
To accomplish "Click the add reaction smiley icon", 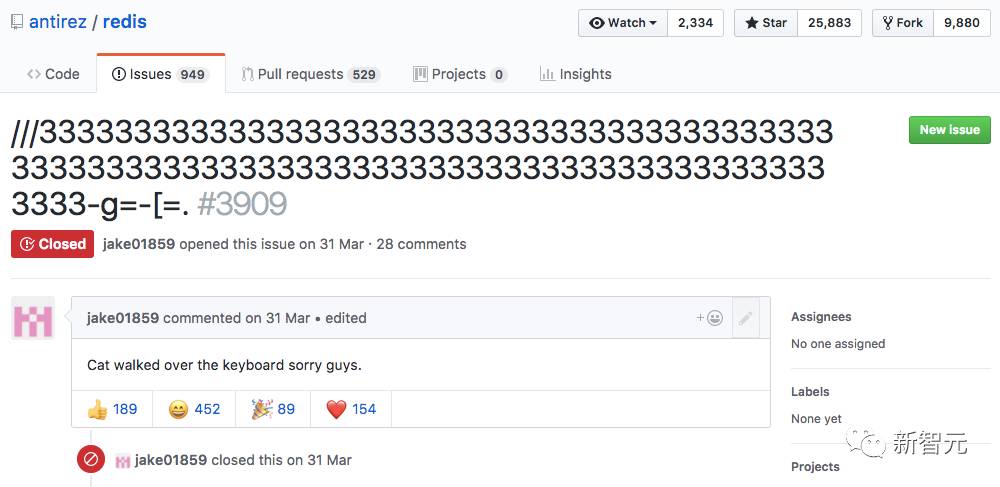I will click(x=710, y=318).
